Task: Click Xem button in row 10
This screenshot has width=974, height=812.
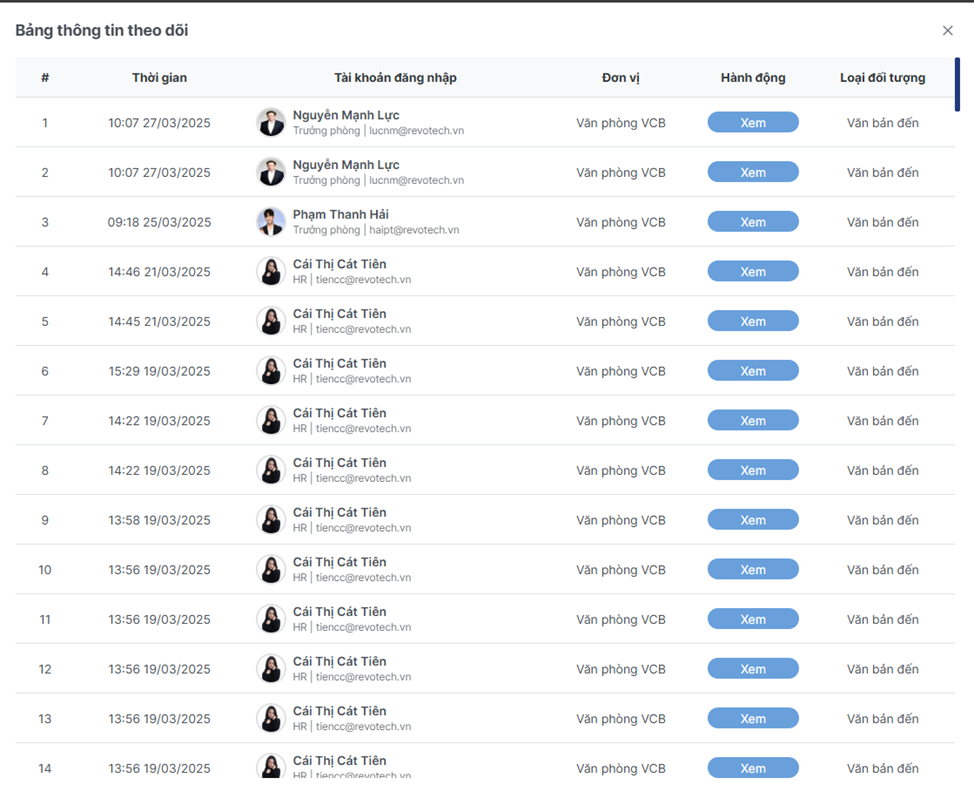Action: [753, 570]
